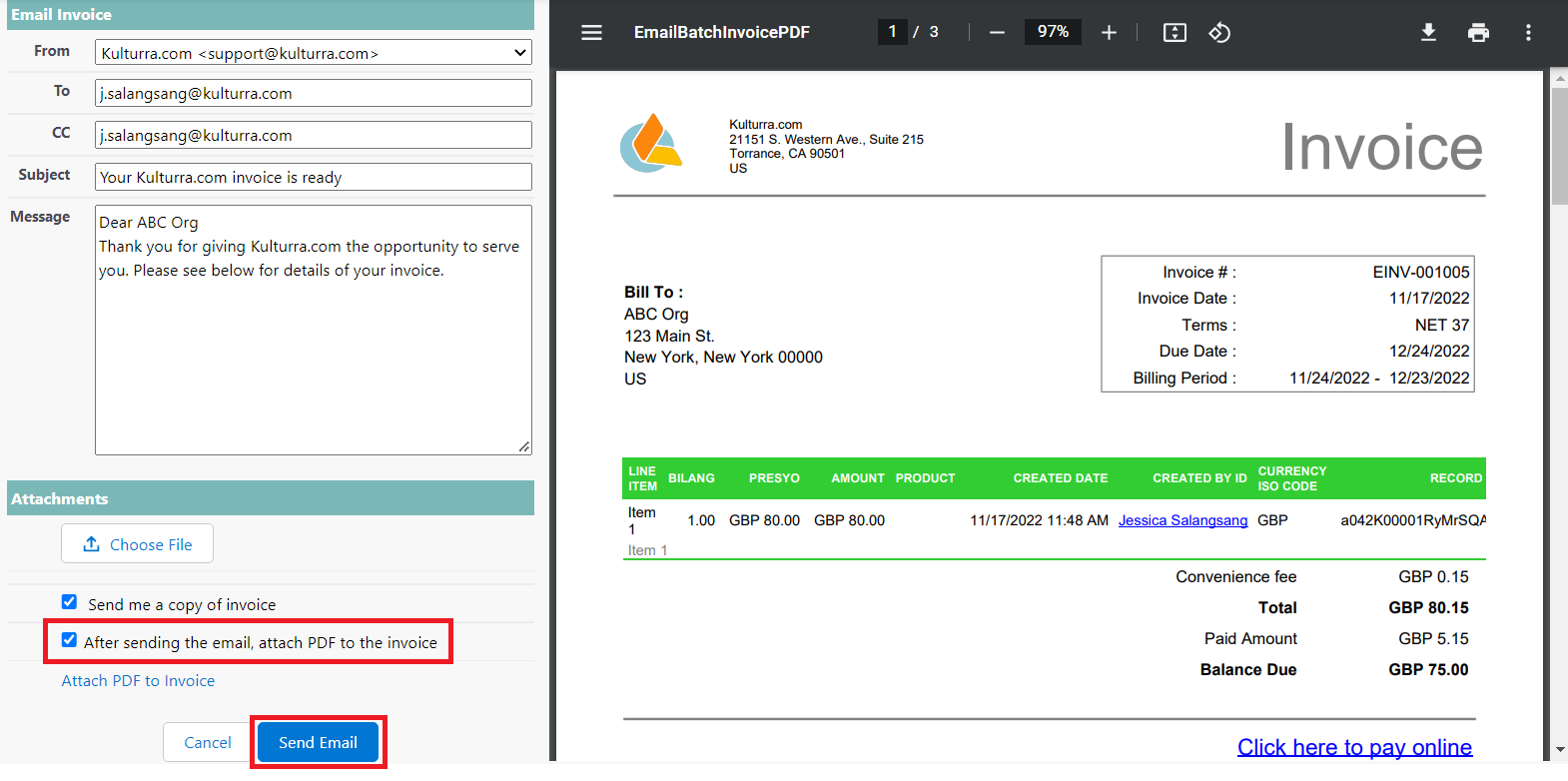The width and height of the screenshot is (1568, 781).
Task: Click the Terms value NET 37
Action: 1442,326
